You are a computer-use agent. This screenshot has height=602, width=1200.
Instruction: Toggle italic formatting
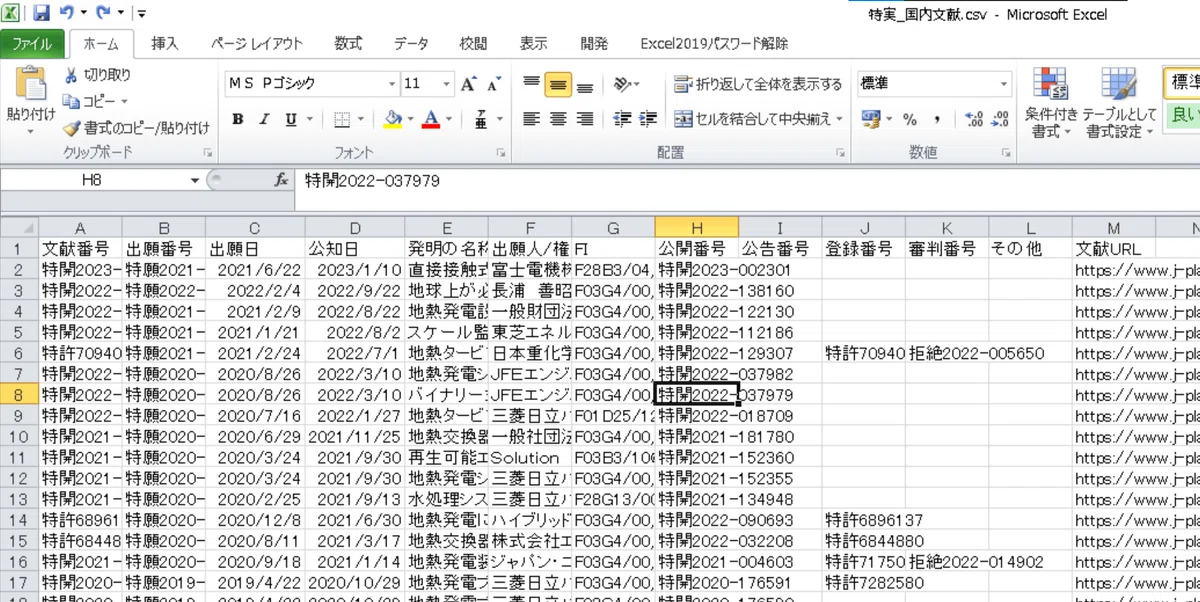[x=265, y=119]
